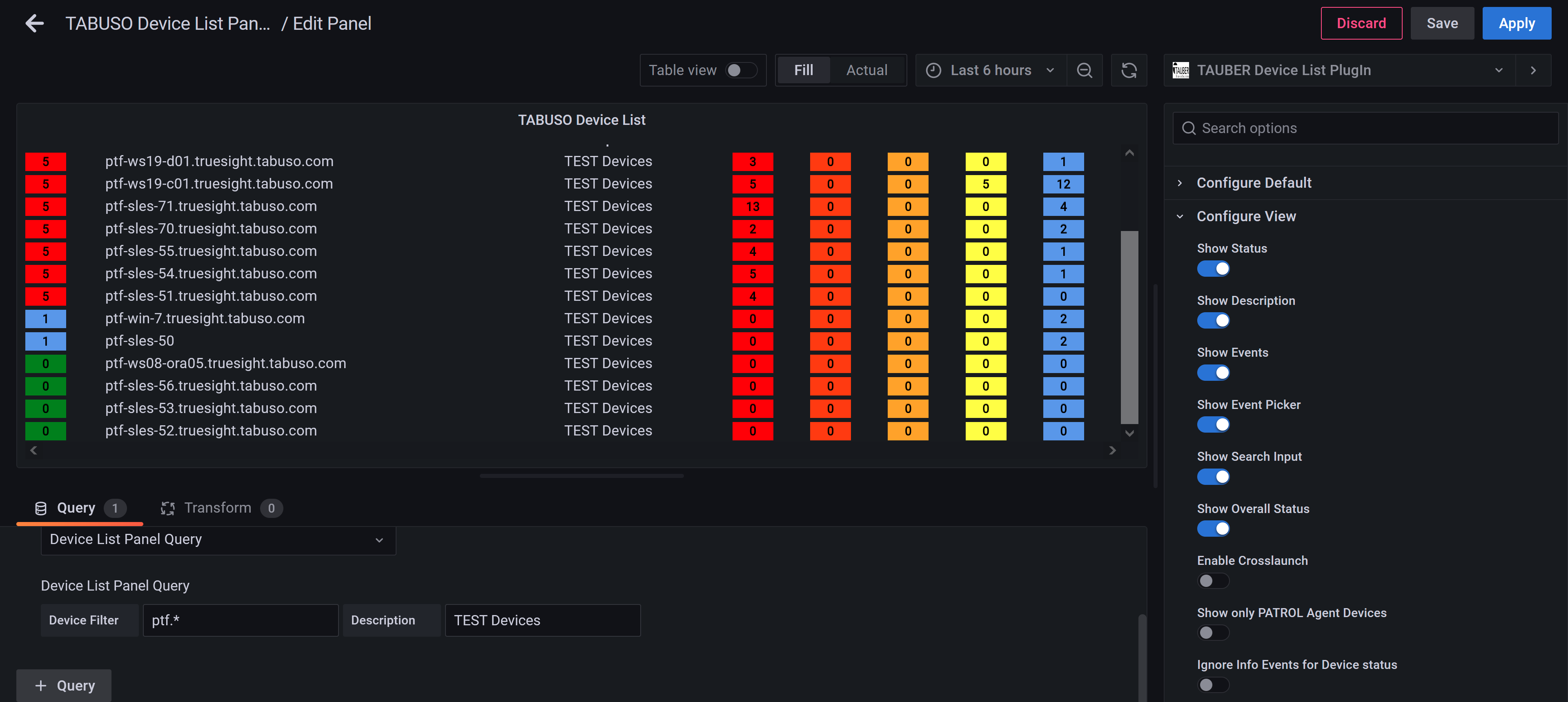Toggle Show Events off
Screen dimensions: 1568x702
[x=1213, y=373]
